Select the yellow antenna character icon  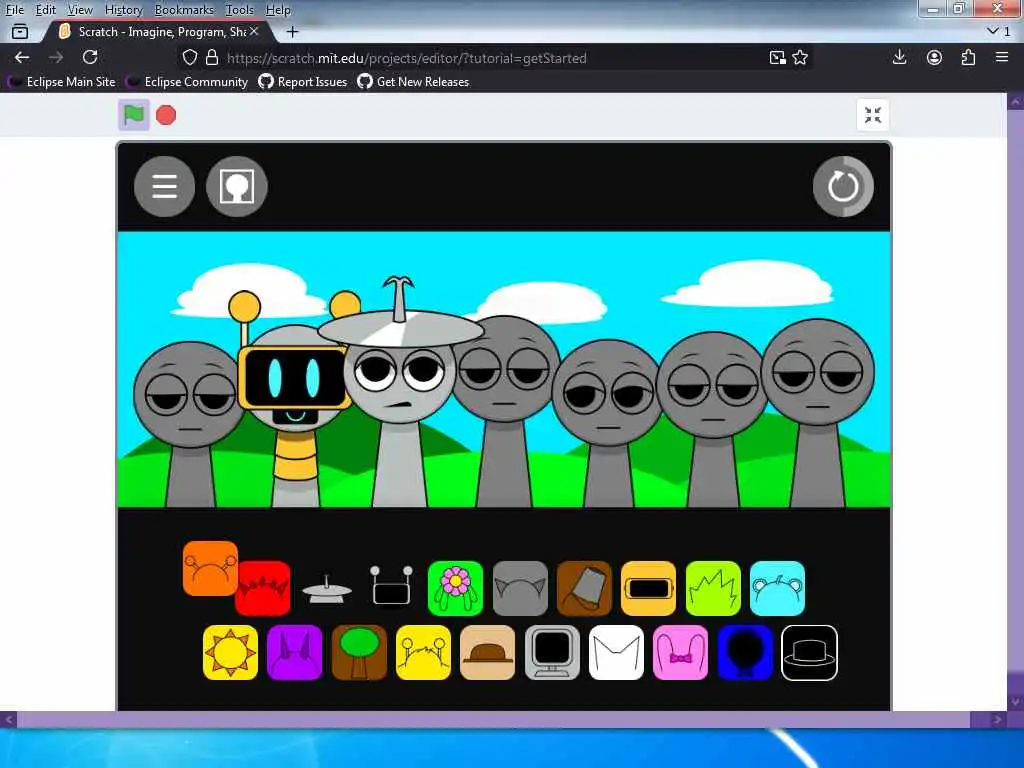423,652
